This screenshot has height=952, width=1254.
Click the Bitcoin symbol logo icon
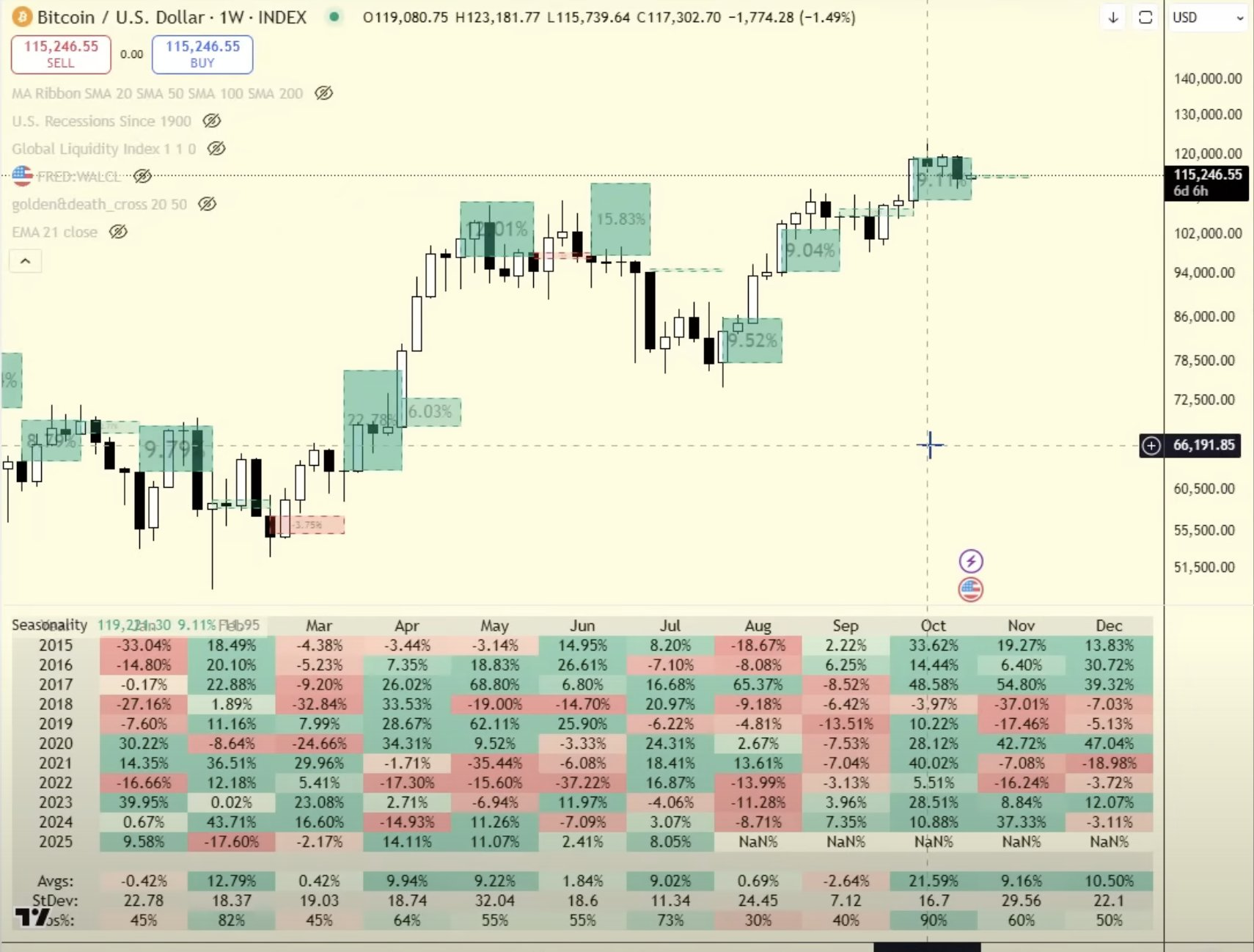coord(23,17)
